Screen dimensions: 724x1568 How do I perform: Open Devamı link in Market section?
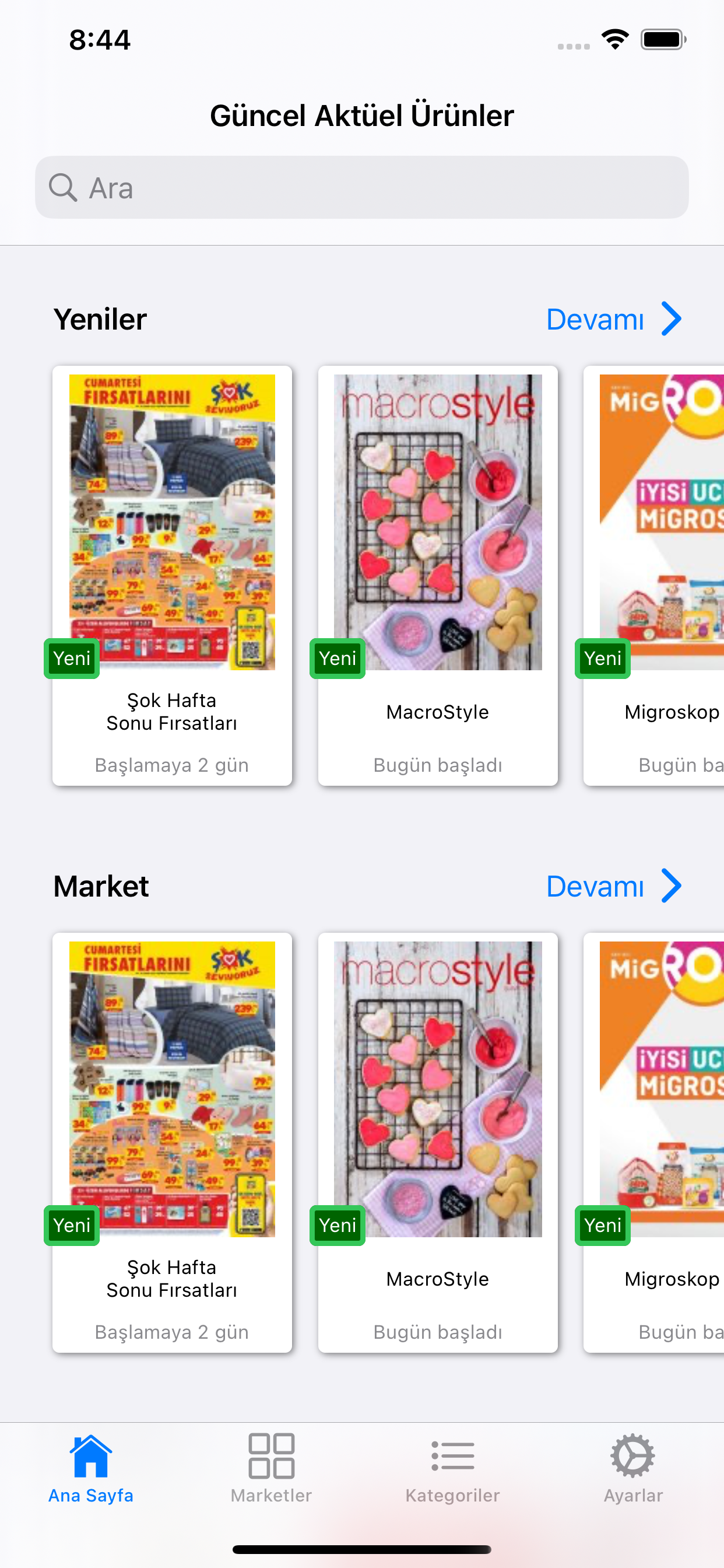[x=595, y=885]
